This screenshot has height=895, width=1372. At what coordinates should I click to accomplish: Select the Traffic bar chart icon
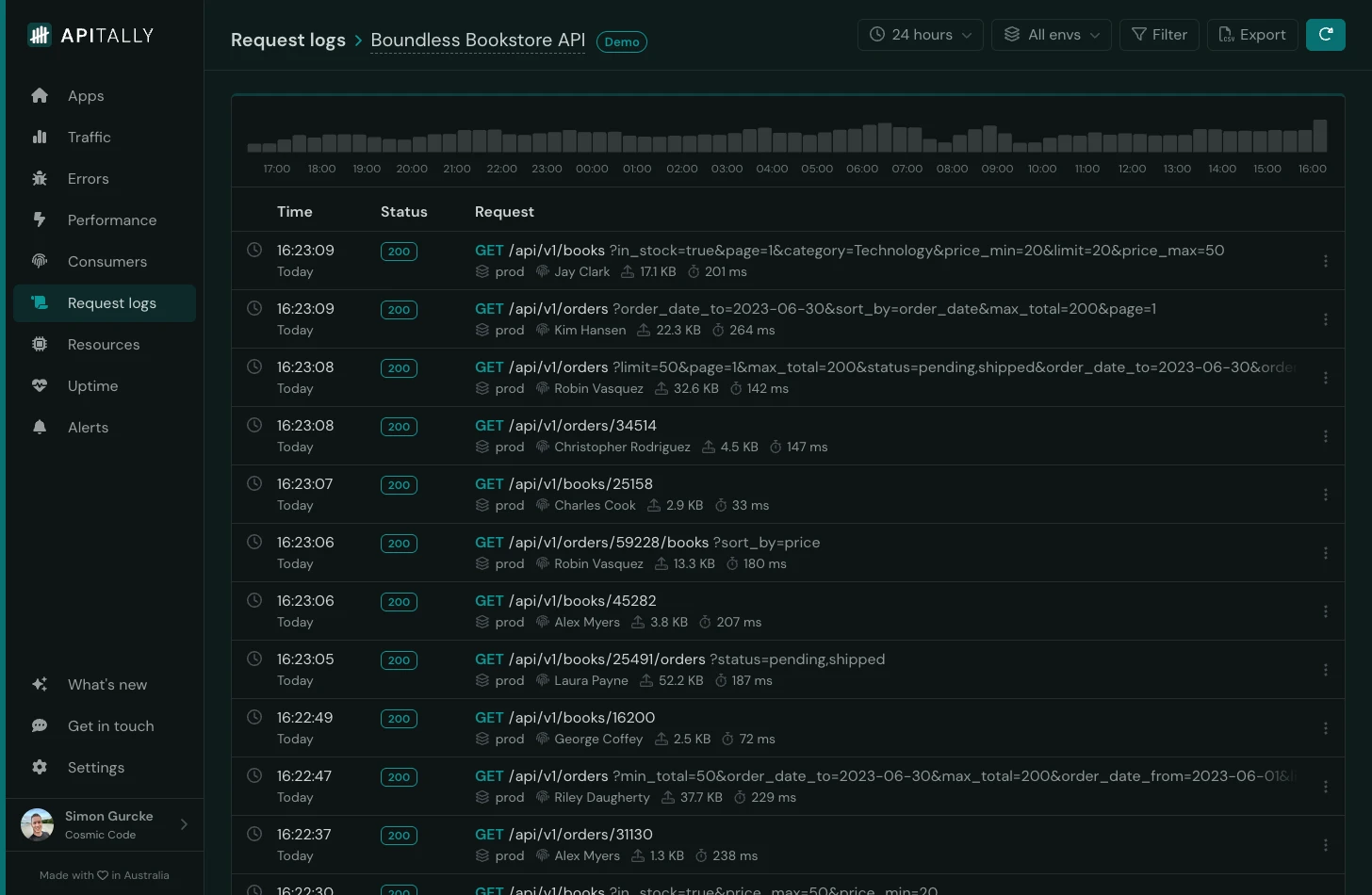point(39,137)
